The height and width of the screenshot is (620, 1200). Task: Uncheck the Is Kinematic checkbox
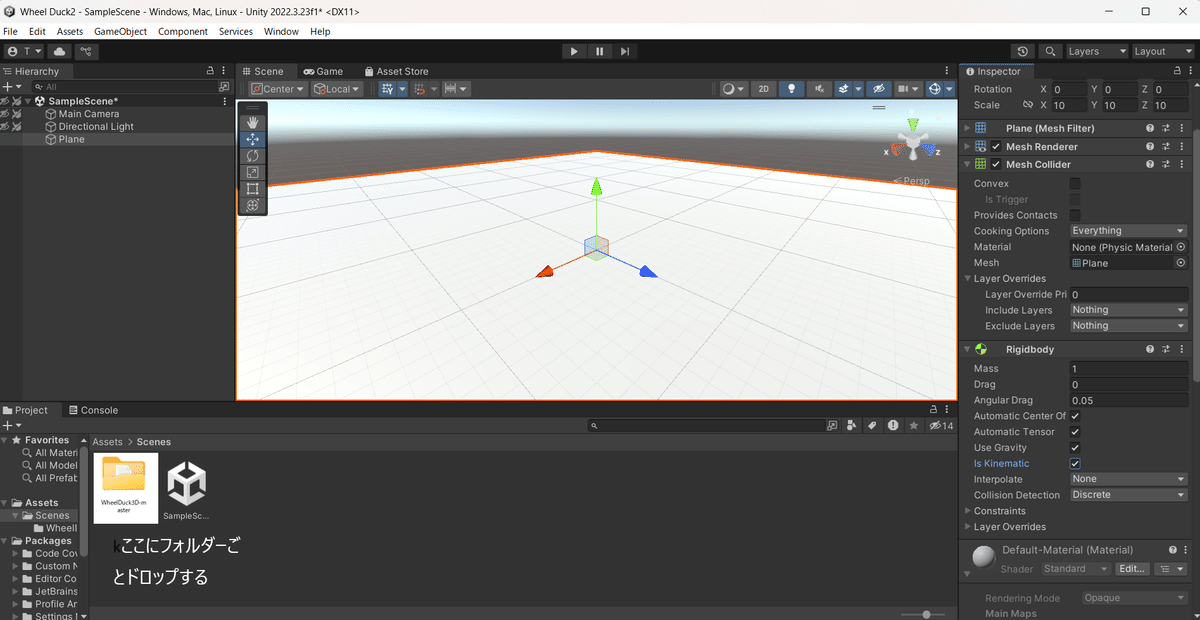[x=1075, y=464]
